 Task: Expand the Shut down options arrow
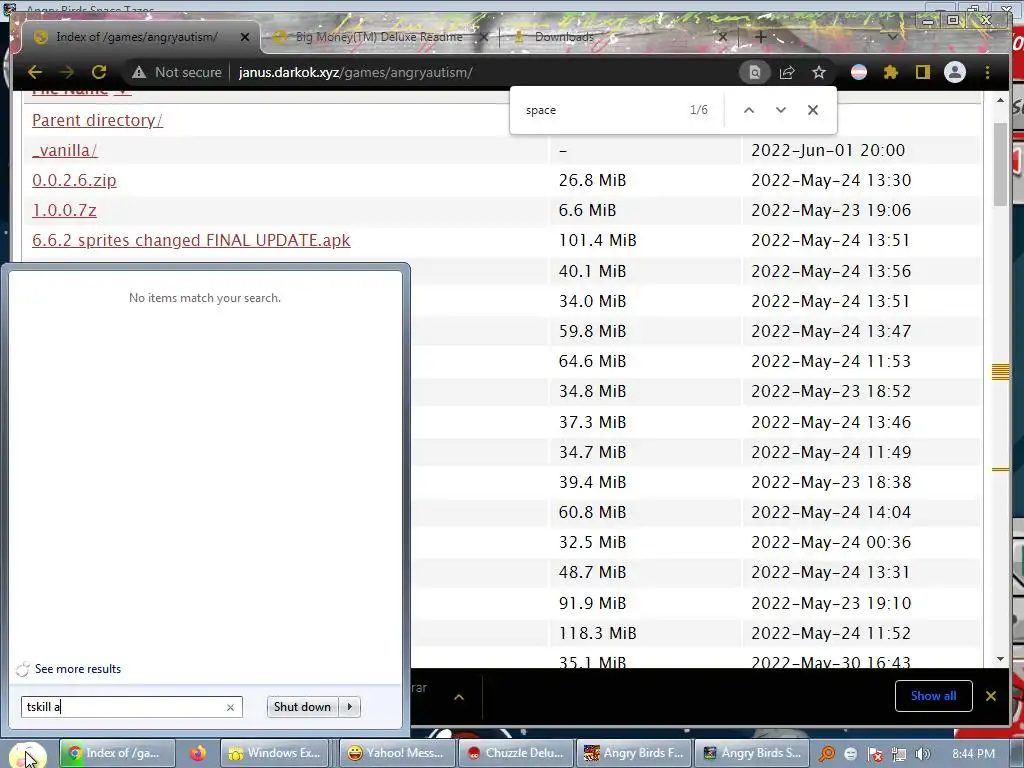(350, 707)
